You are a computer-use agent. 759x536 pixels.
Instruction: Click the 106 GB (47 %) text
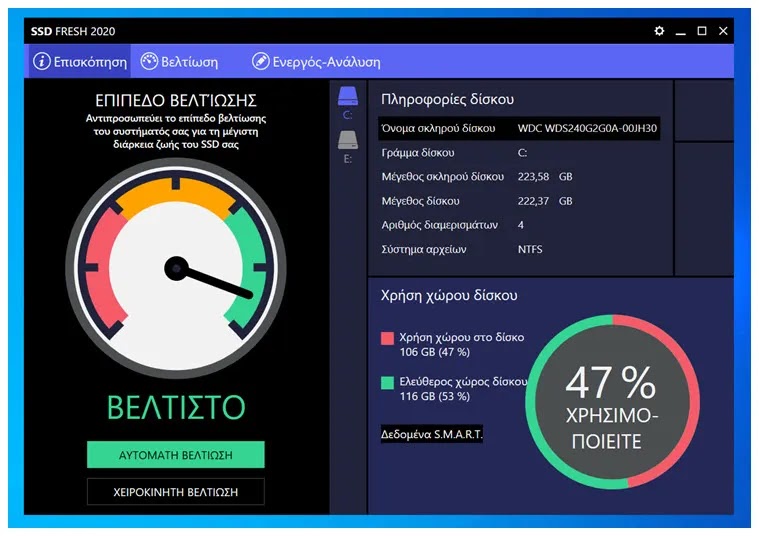click(435, 352)
